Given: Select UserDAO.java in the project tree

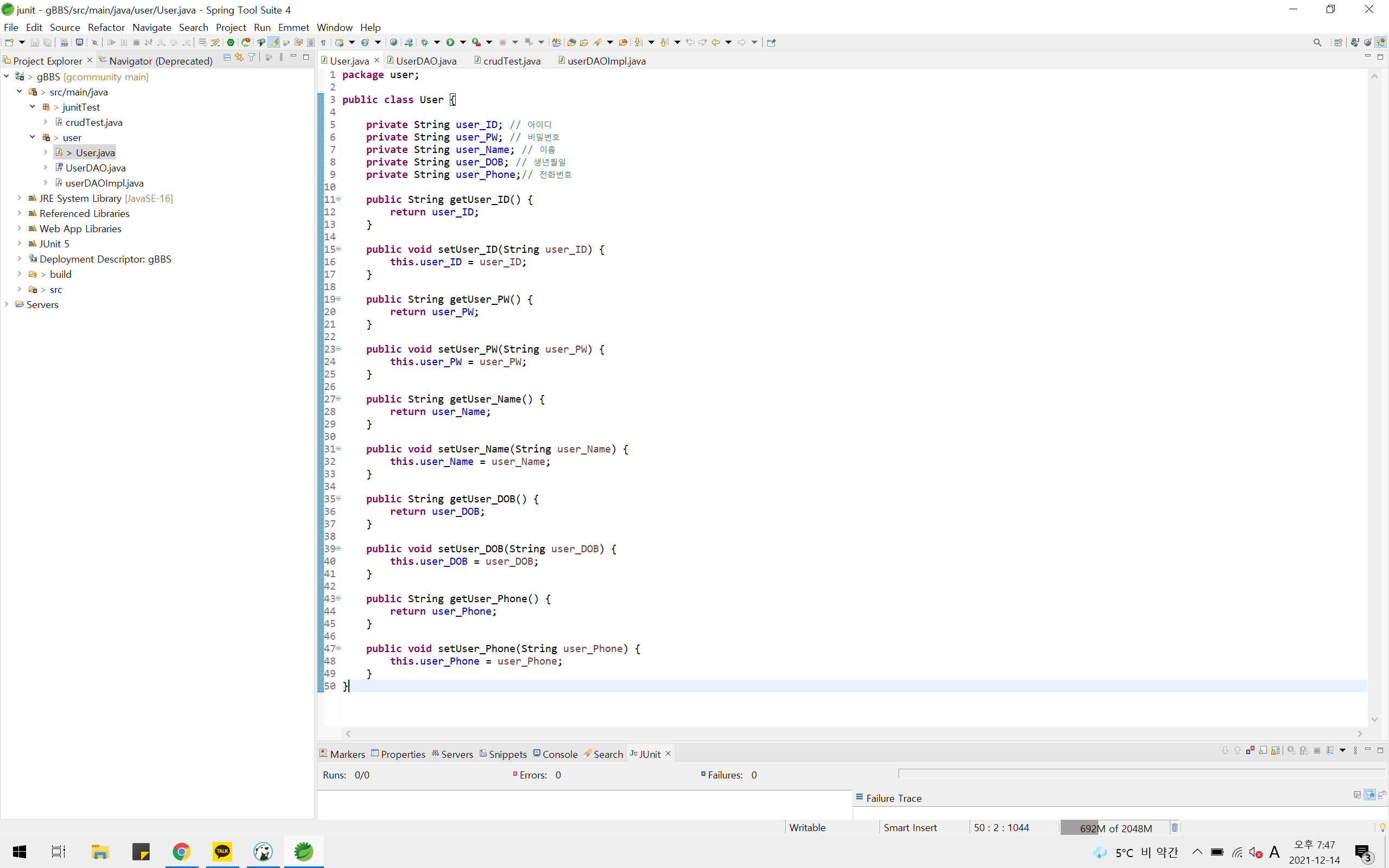Looking at the screenshot, I should [x=95, y=168].
